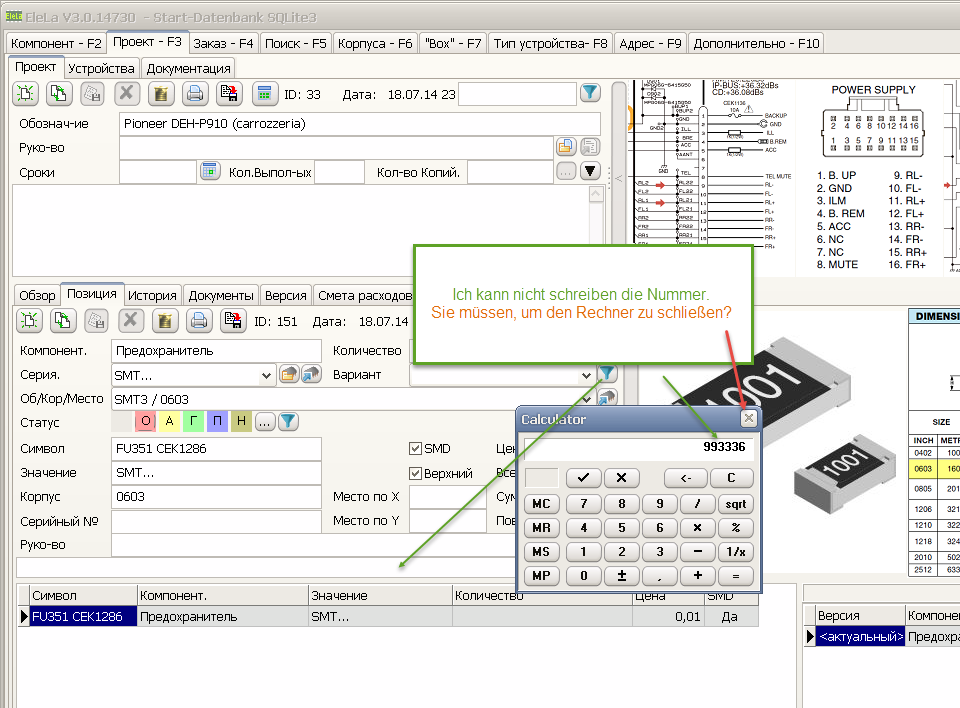The width and height of the screenshot is (960, 708).
Task: Click the Корпус field containing 0603
Action: (x=216, y=497)
